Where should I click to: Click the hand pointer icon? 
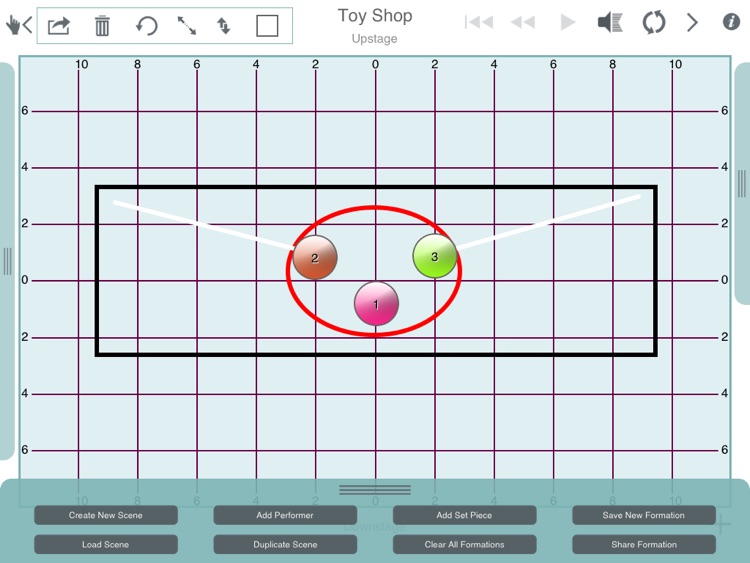14,25
